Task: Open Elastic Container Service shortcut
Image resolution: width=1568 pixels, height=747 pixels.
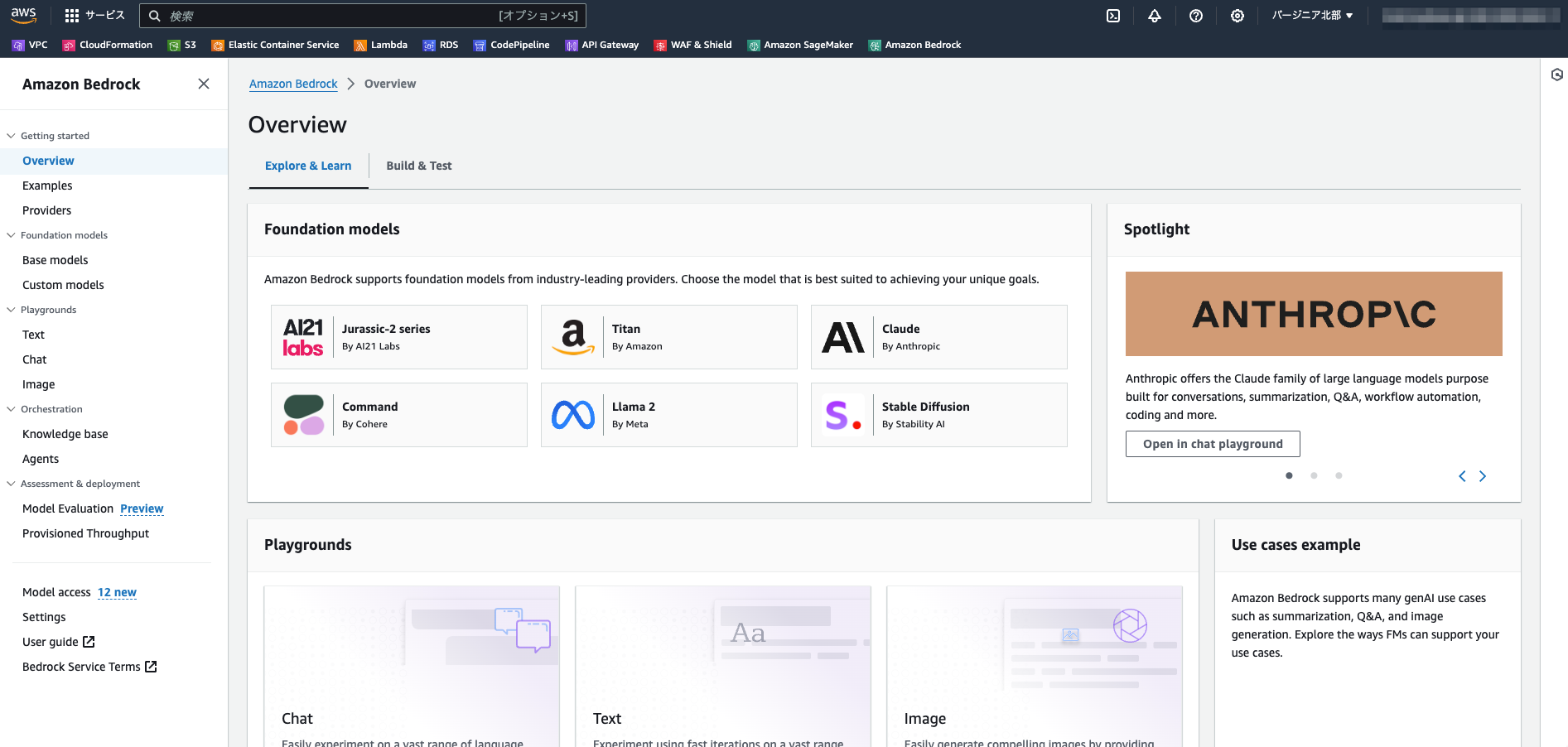Action: pos(275,45)
